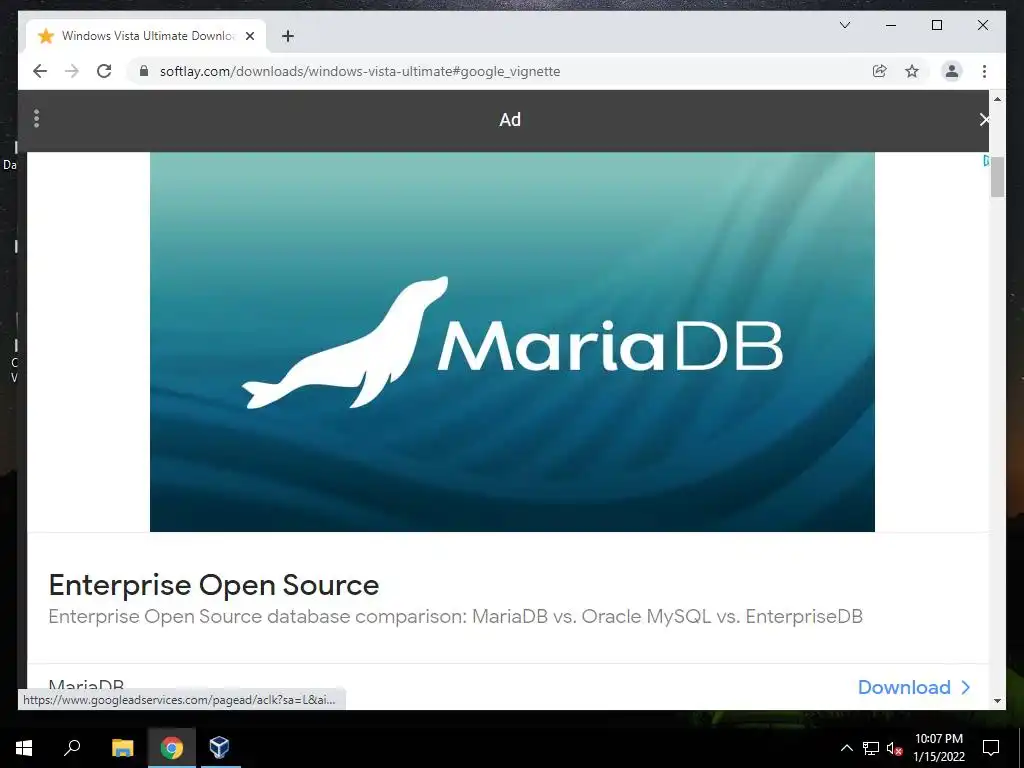Viewport: 1024px width, 768px height.
Task: Open VirtualBox from the taskbar
Action: pyautogui.click(x=219, y=748)
